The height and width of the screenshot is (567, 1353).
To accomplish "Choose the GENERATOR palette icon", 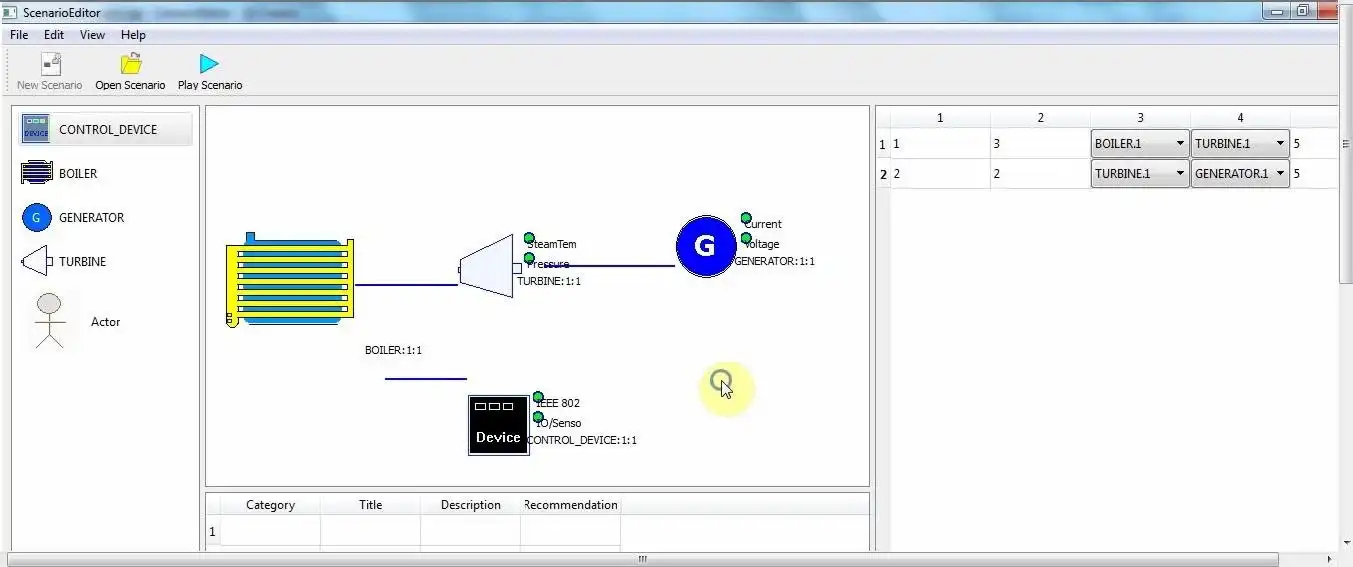I will pos(36,217).
